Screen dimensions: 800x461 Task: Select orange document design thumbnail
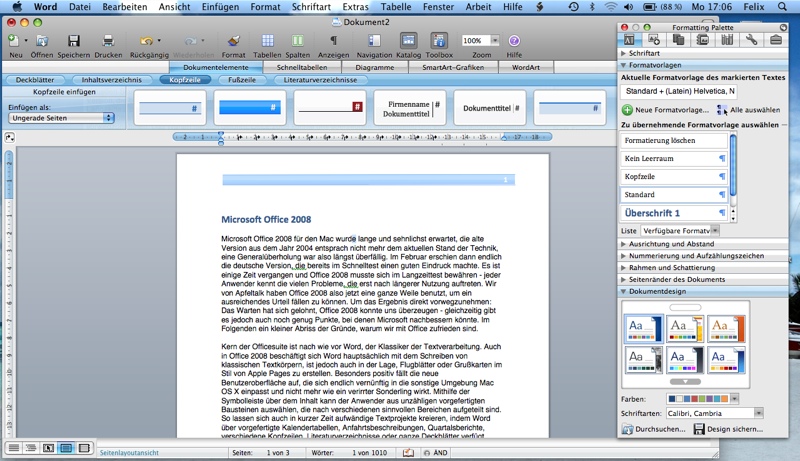point(725,328)
